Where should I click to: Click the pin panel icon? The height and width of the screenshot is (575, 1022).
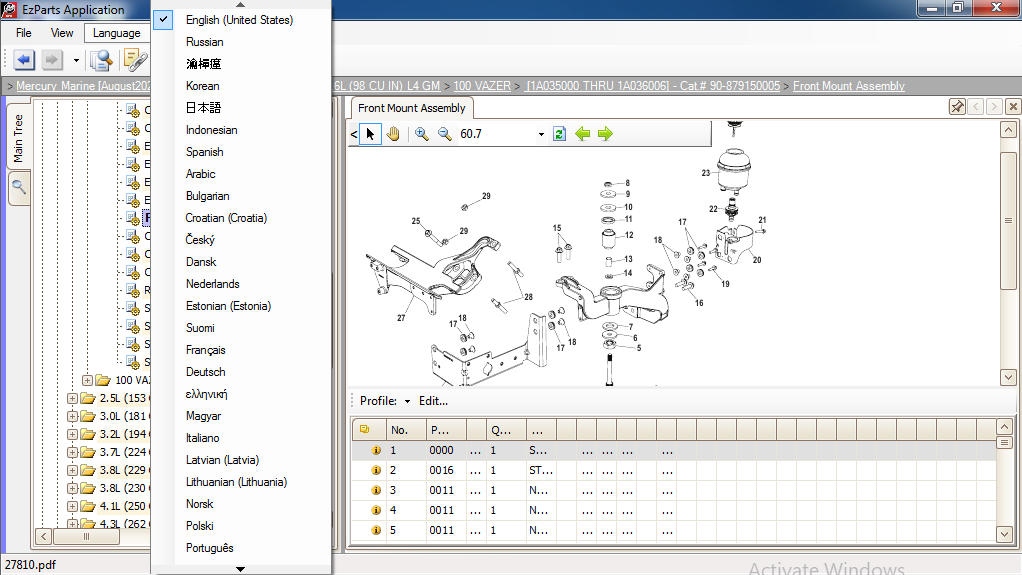pyautogui.click(x=957, y=106)
